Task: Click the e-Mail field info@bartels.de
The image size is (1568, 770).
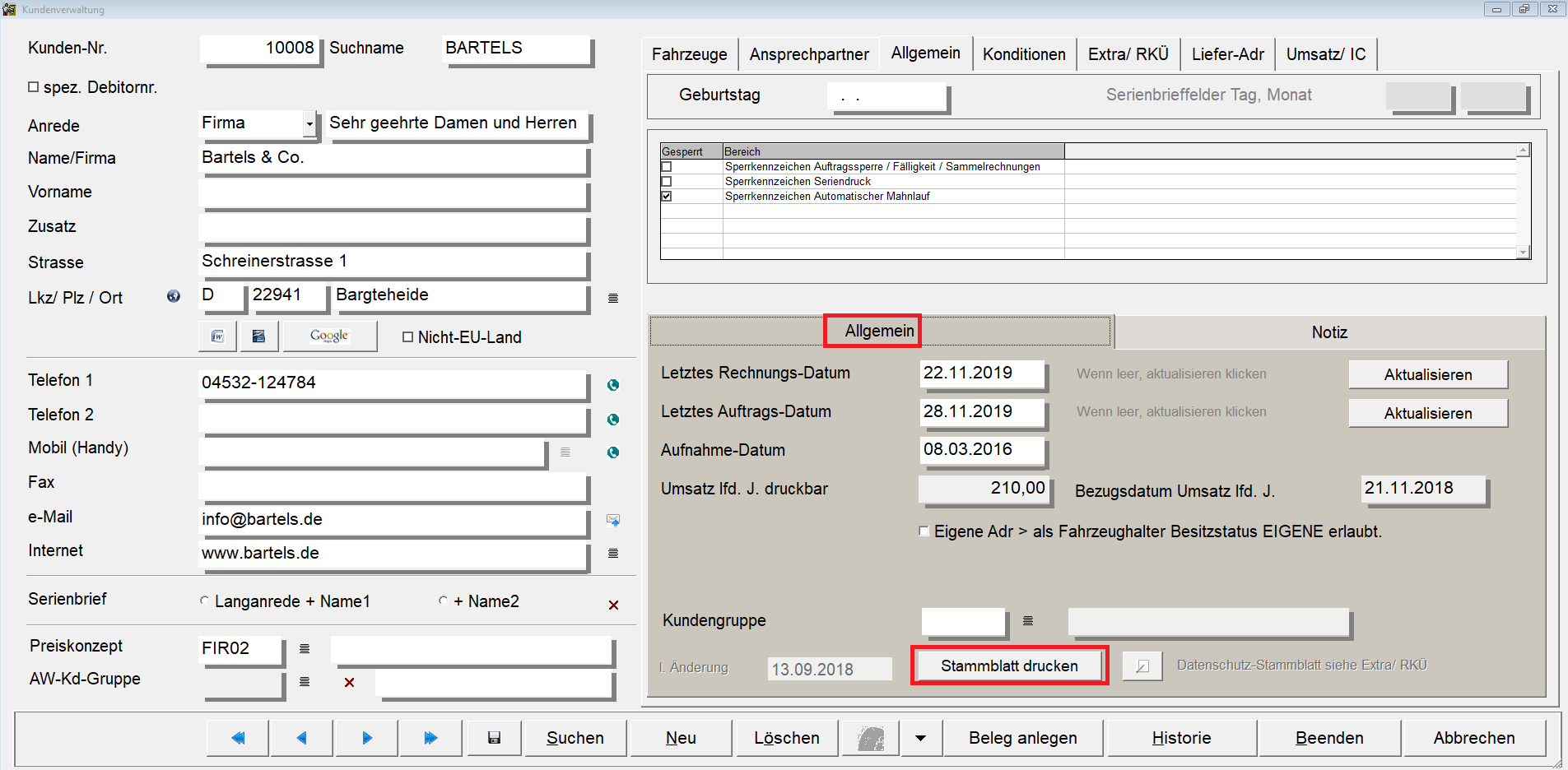Action: 393,520
